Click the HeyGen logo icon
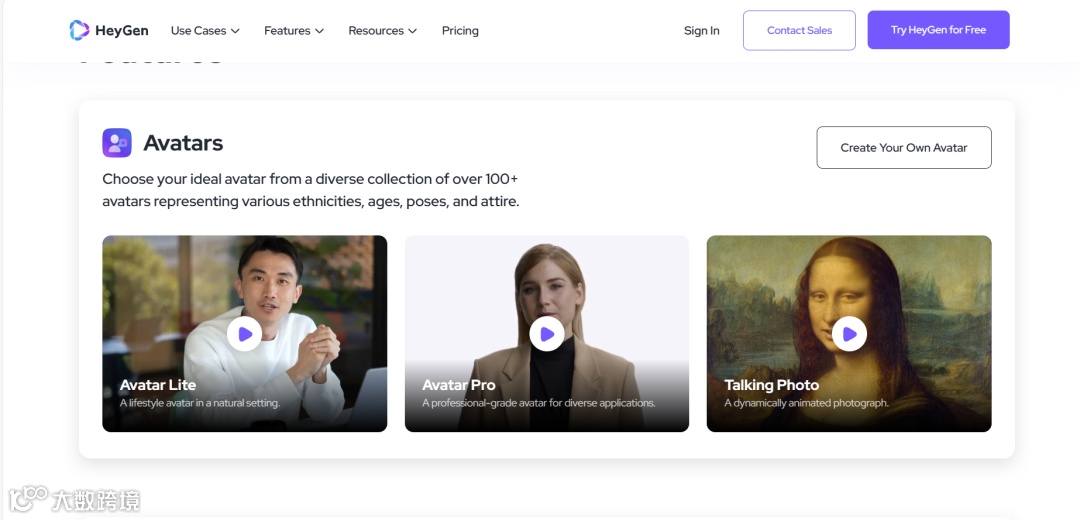This screenshot has width=1080, height=520. click(79, 30)
